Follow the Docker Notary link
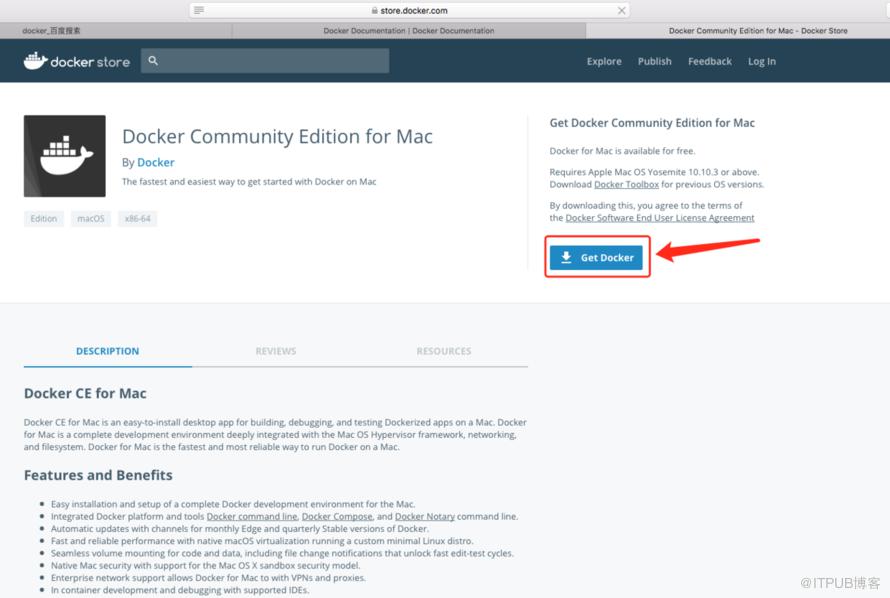This screenshot has width=890, height=598. 425,516
